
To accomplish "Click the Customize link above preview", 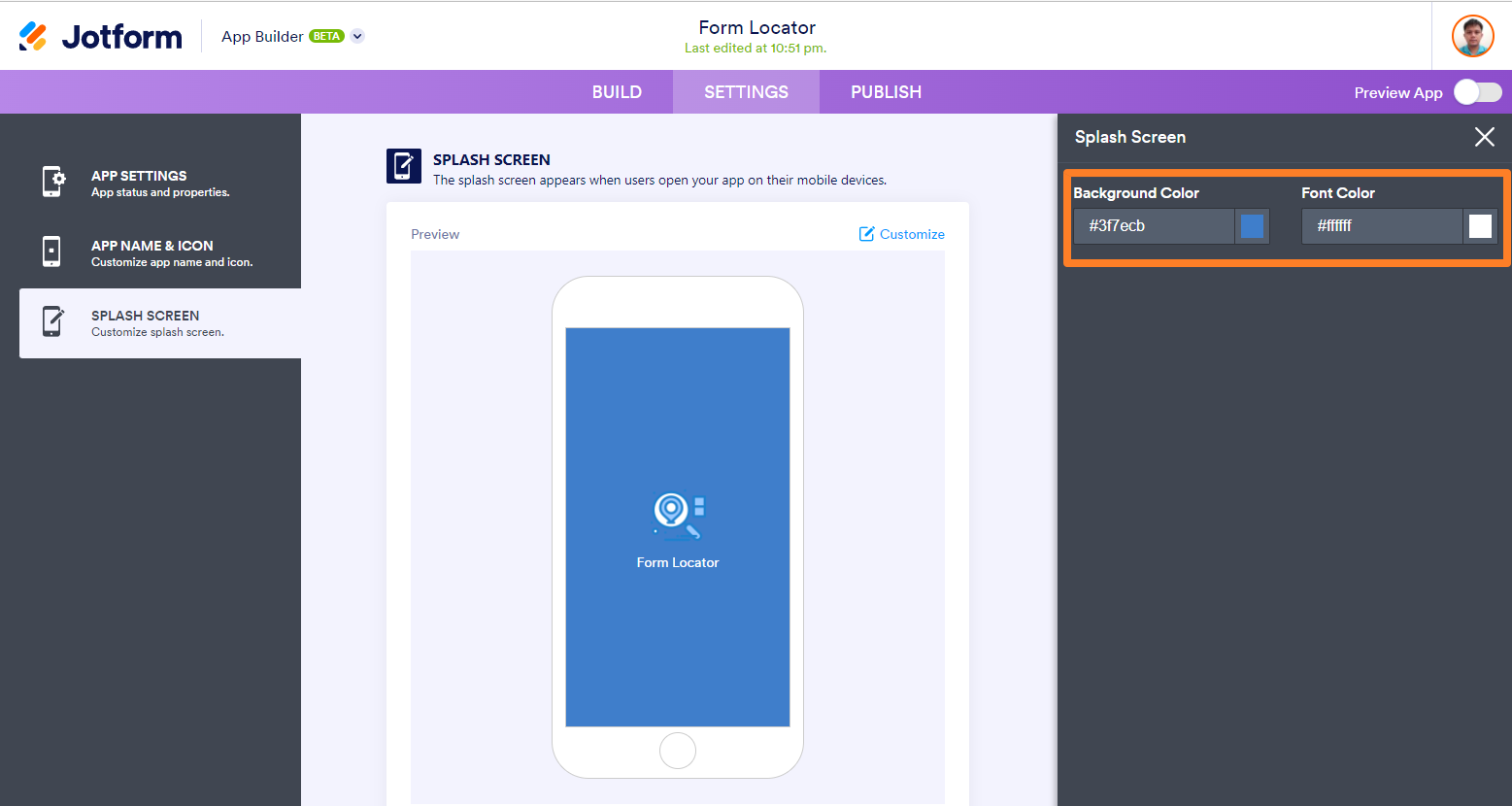I will 901,234.
